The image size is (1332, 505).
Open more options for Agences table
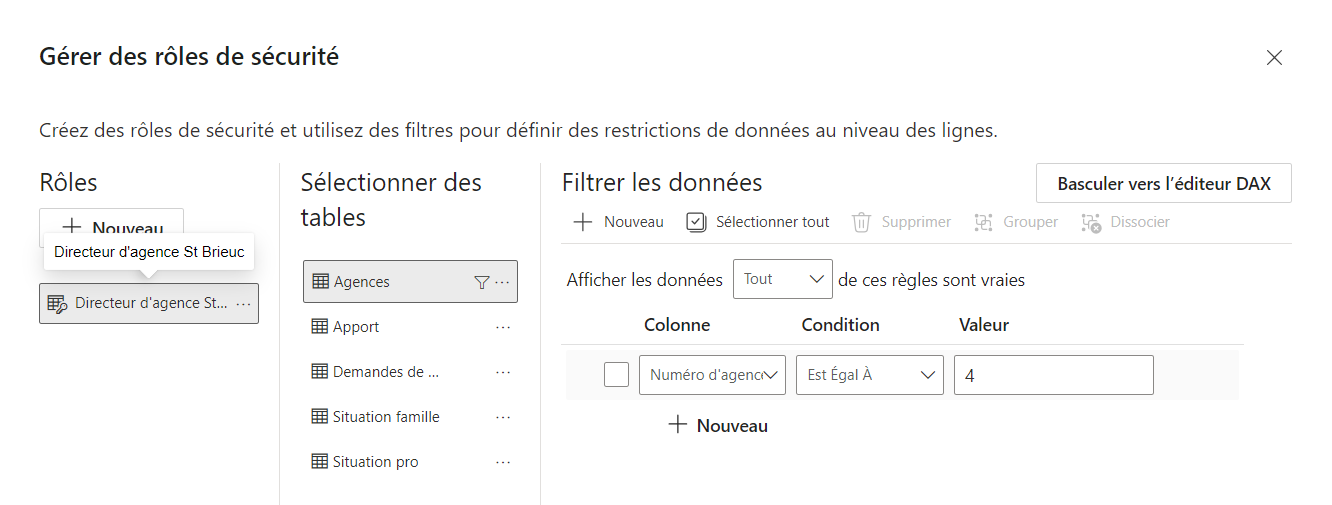(503, 283)
